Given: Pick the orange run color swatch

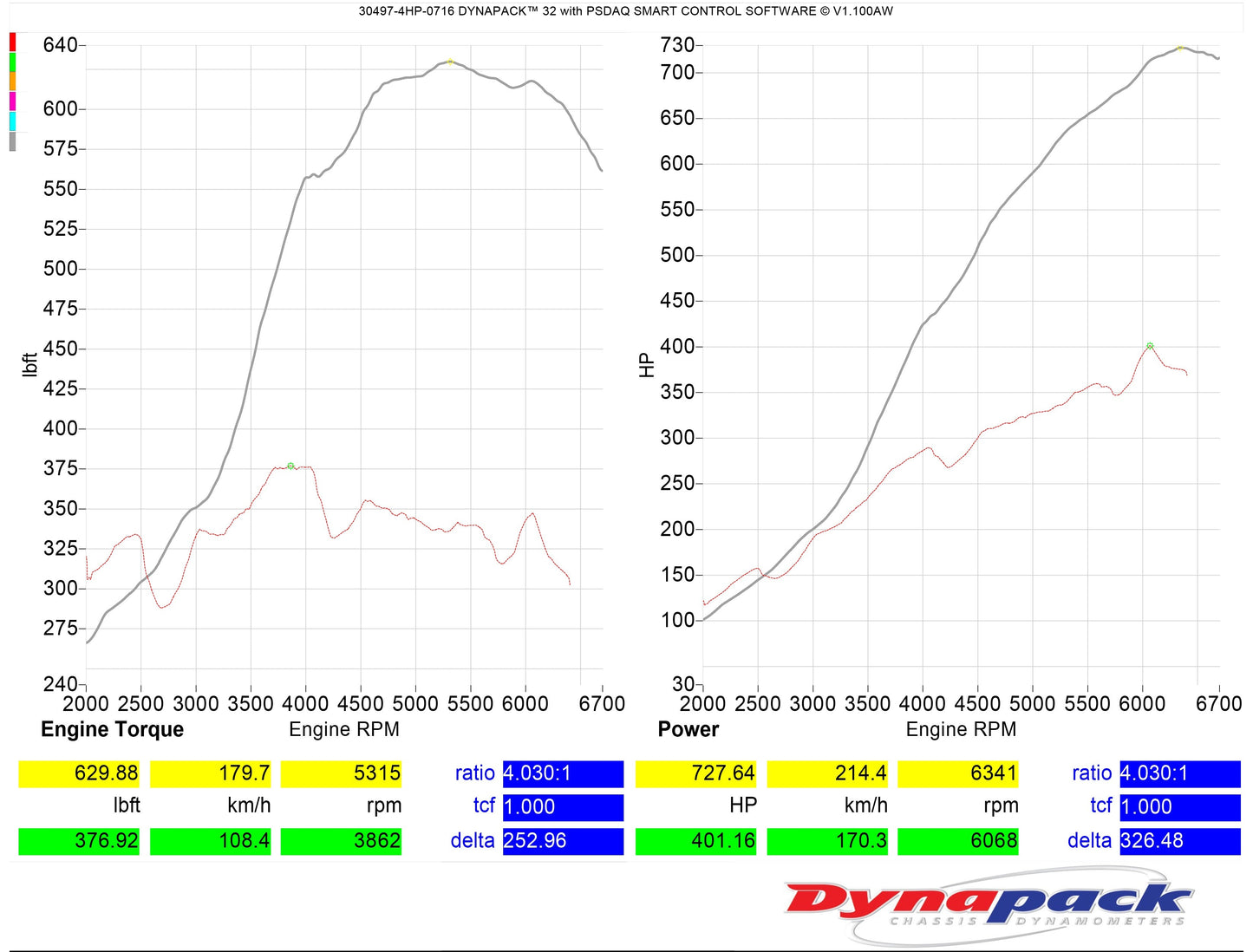Looking at the screenshot, I should (12, 82).
